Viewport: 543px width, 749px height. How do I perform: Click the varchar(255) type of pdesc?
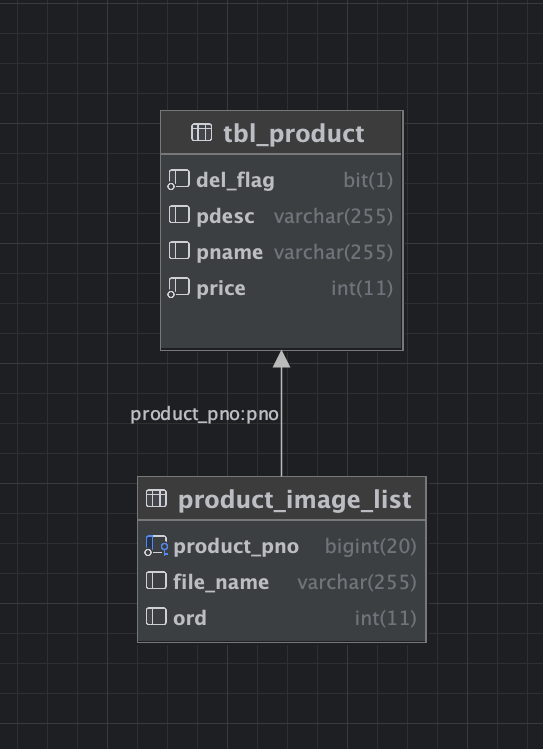click(x=333, y=217)
